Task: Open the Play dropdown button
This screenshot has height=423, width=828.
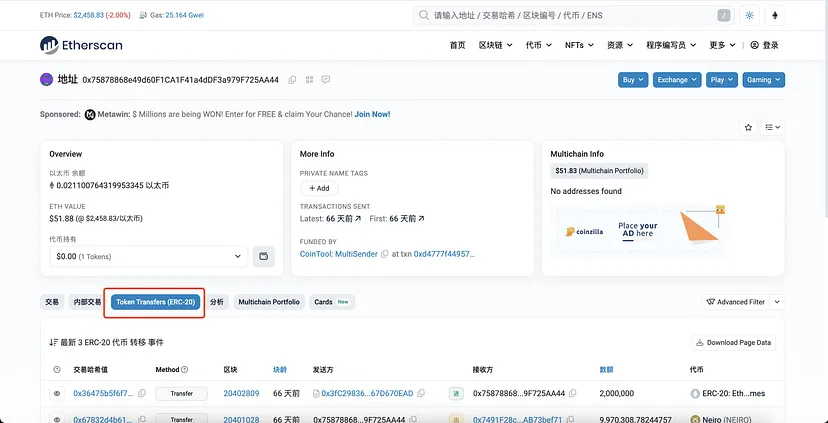Action: (722, 80)
